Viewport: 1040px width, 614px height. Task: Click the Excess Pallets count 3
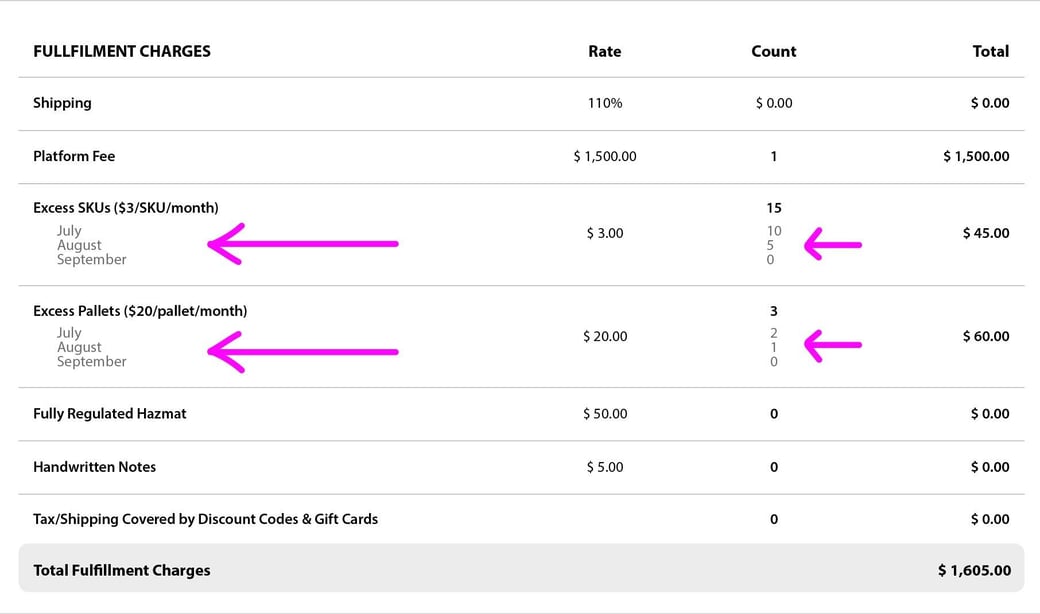(x=773, y=312)
